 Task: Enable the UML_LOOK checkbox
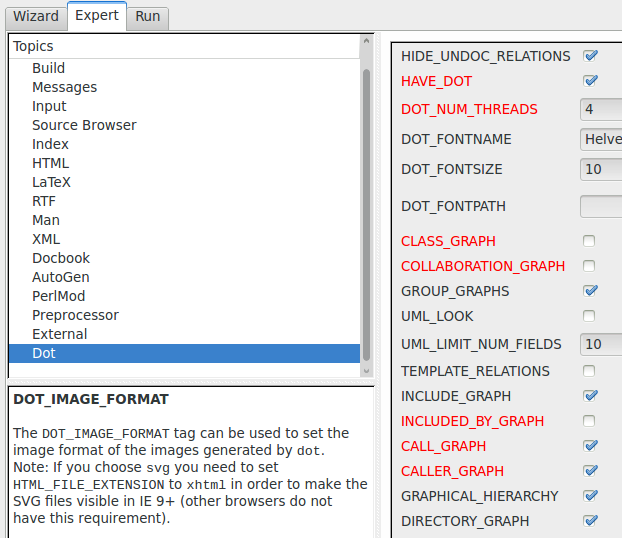(589, 316)
